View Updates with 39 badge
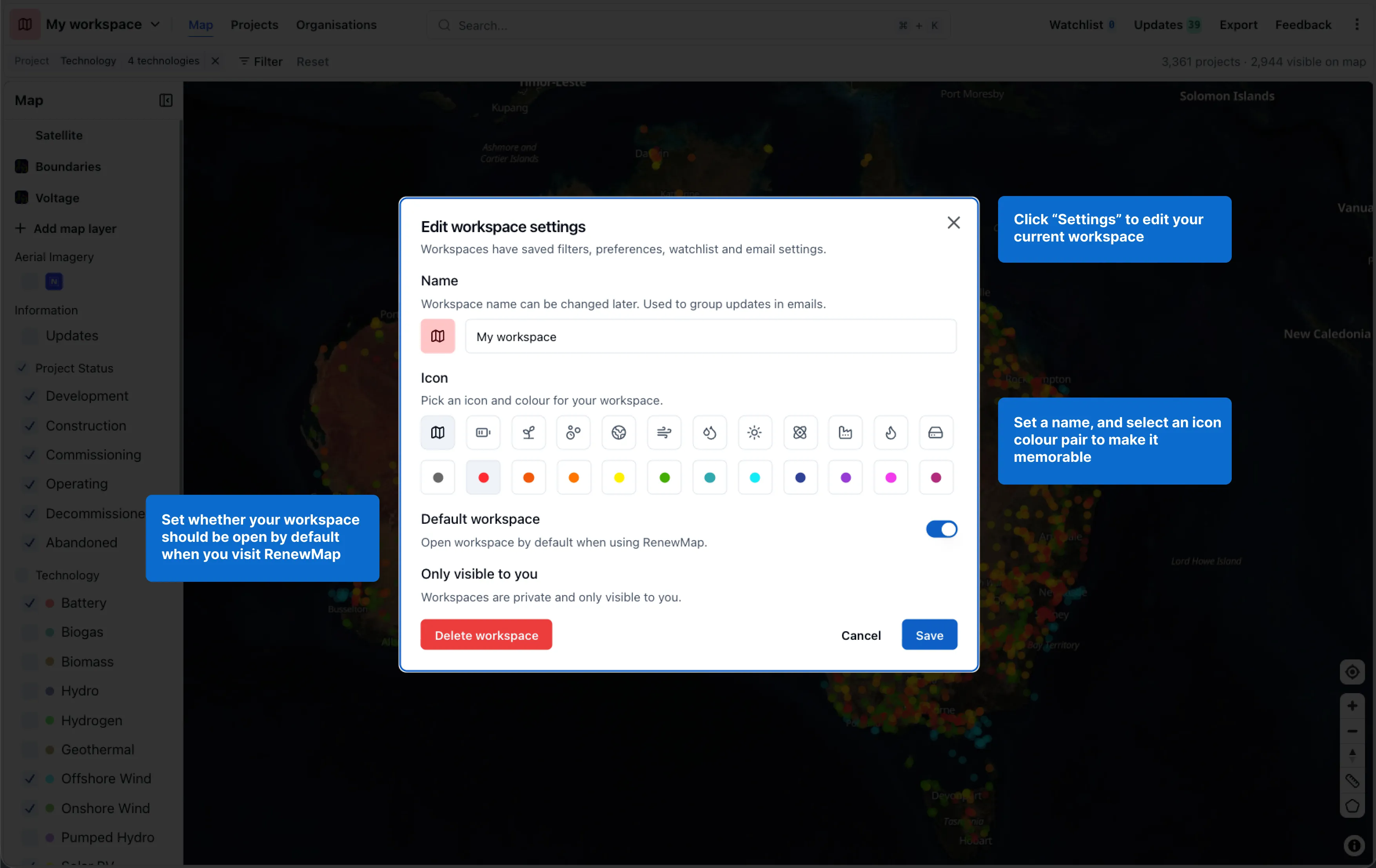The image size is (1376, 868). tap(1167, 25)
